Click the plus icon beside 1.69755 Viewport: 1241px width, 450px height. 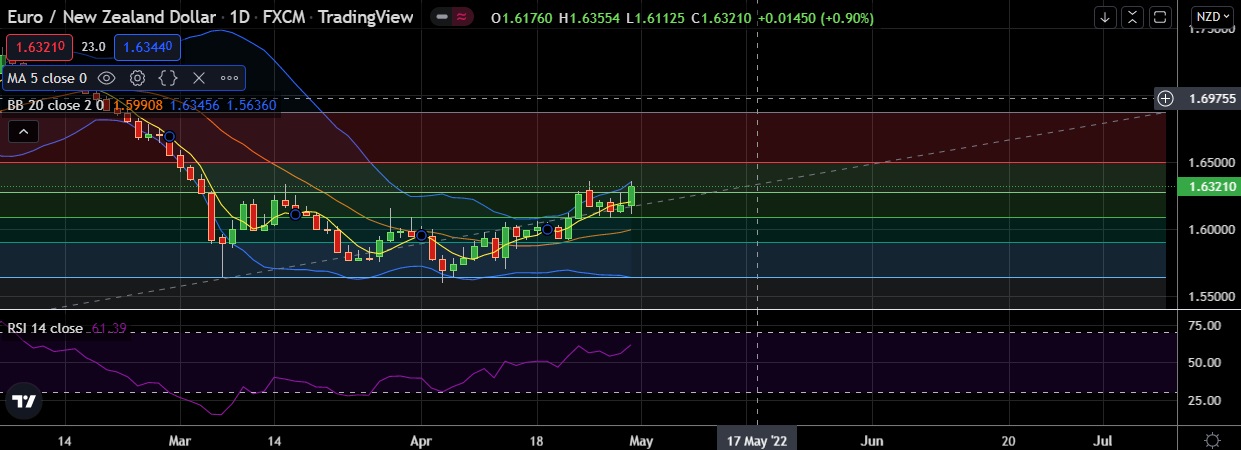(1165, 98)
